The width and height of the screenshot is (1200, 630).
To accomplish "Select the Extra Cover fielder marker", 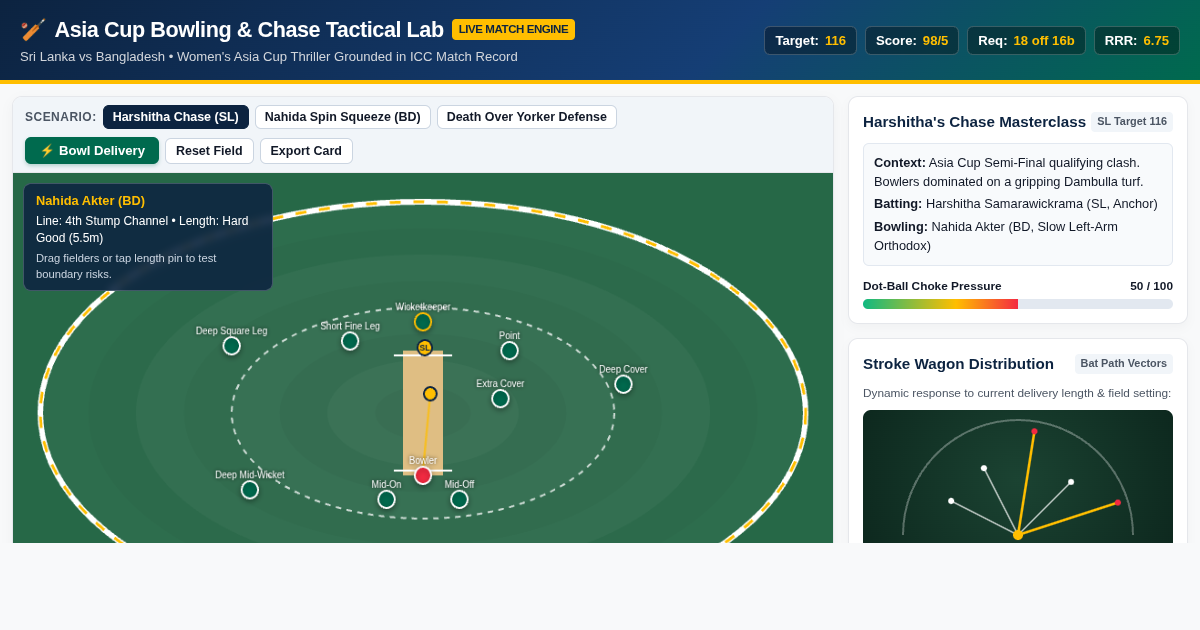I will tap(500, 399).
